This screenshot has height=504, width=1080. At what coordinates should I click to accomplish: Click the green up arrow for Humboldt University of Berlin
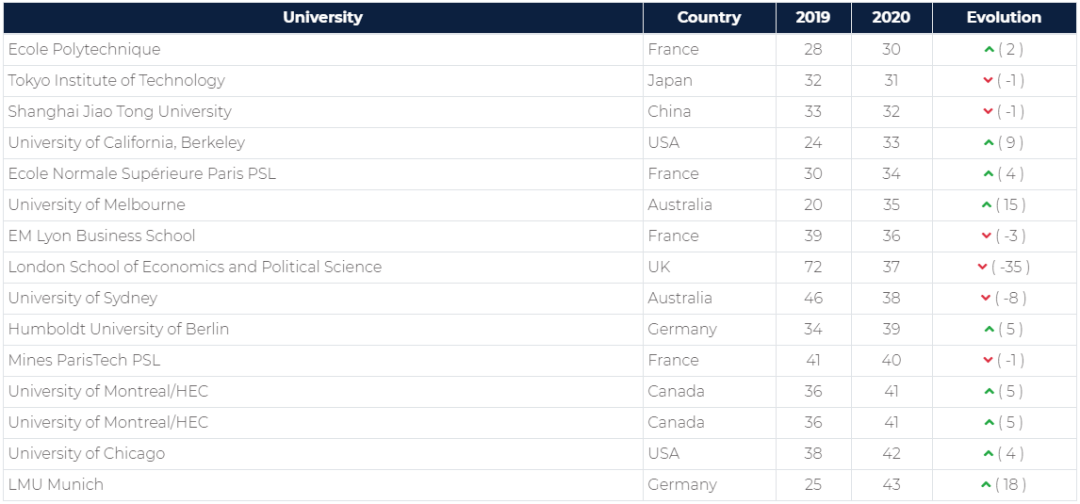coord(988,329)
